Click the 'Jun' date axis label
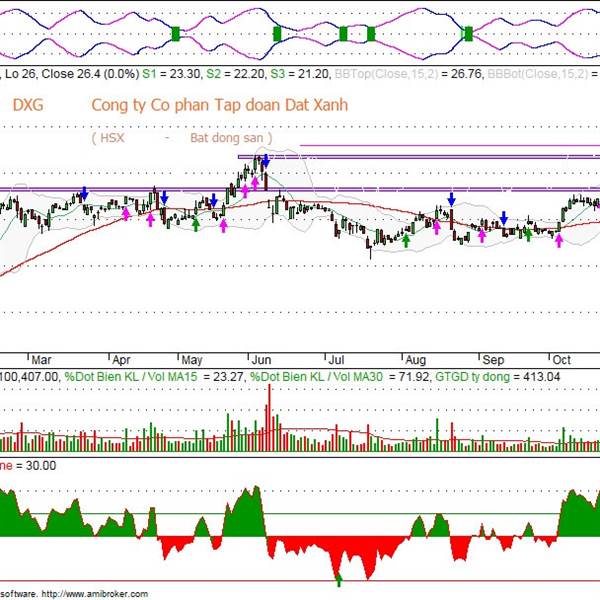The image size is (600, 600). click(x=261, y=360)
